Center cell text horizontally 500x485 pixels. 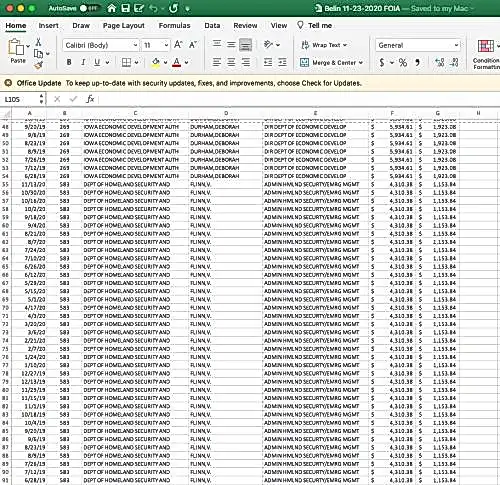pos(231,62)
